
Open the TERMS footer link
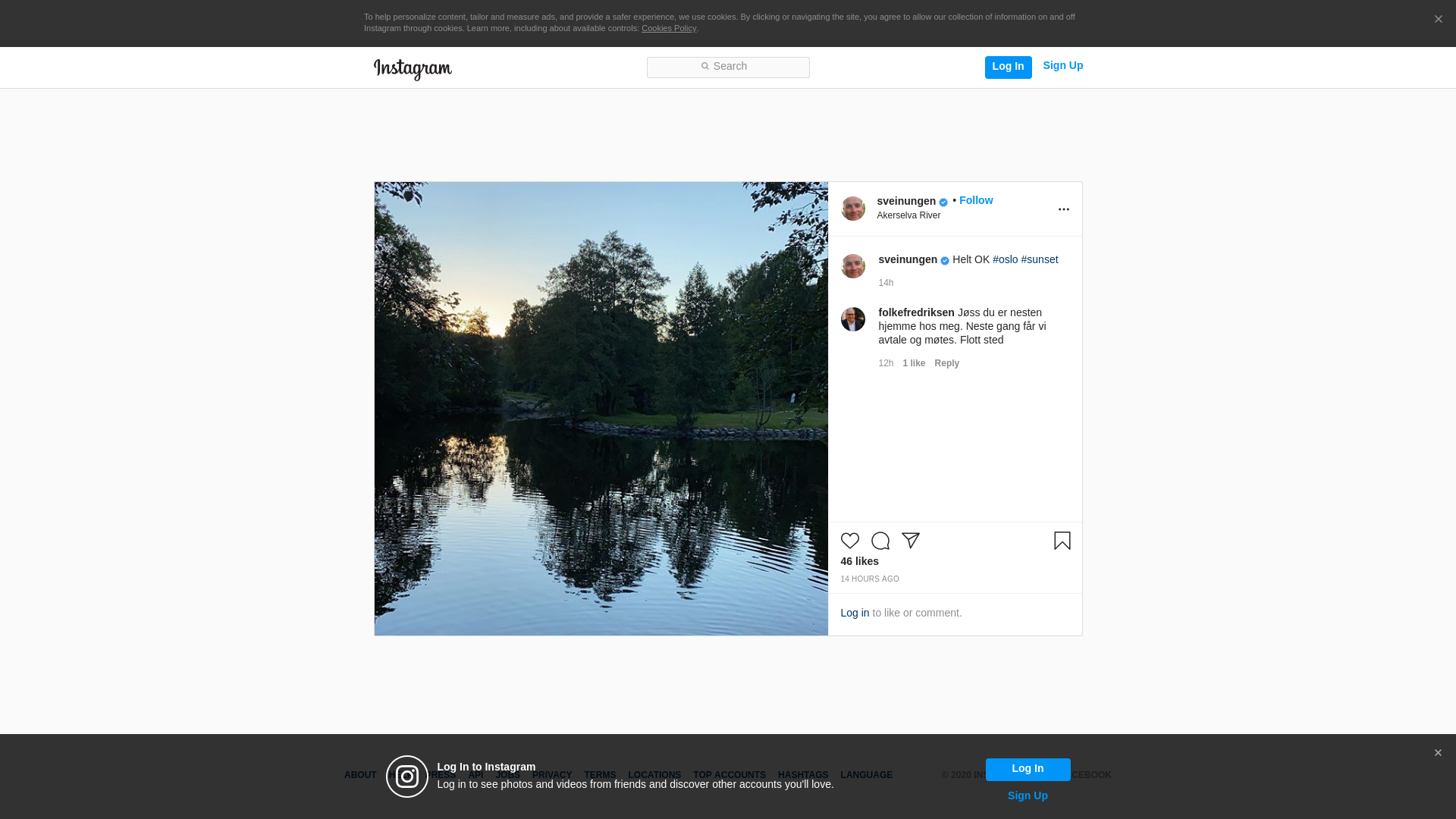point(600,775)
